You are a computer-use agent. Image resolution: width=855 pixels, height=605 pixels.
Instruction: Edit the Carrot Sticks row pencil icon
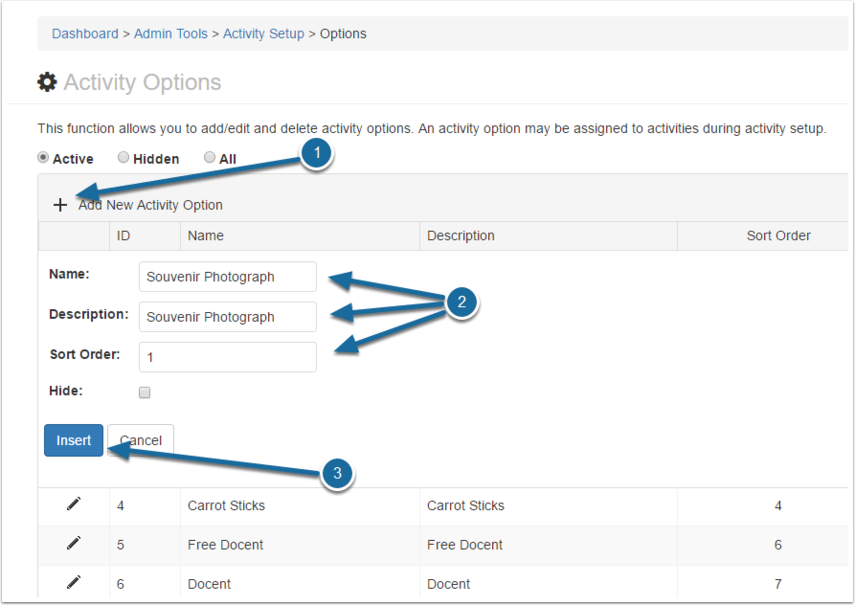coord(74,505)
